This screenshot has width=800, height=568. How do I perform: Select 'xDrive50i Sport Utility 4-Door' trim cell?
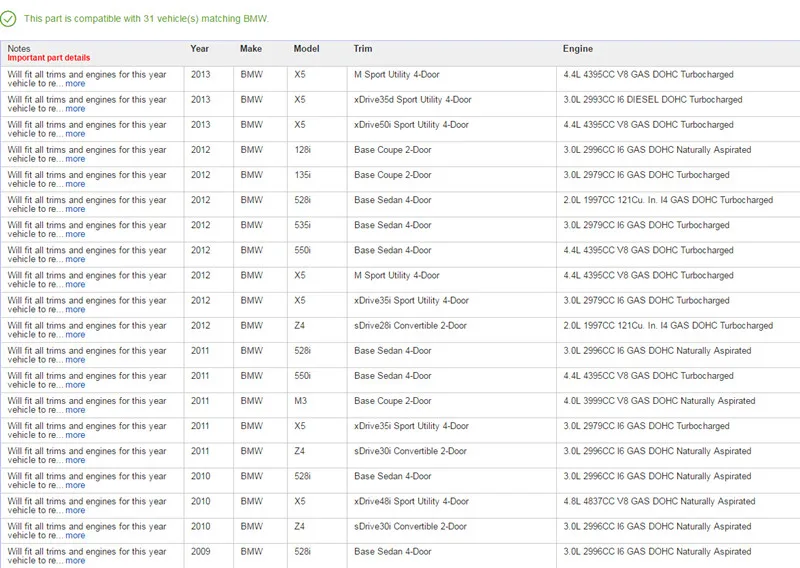(411, 125)
